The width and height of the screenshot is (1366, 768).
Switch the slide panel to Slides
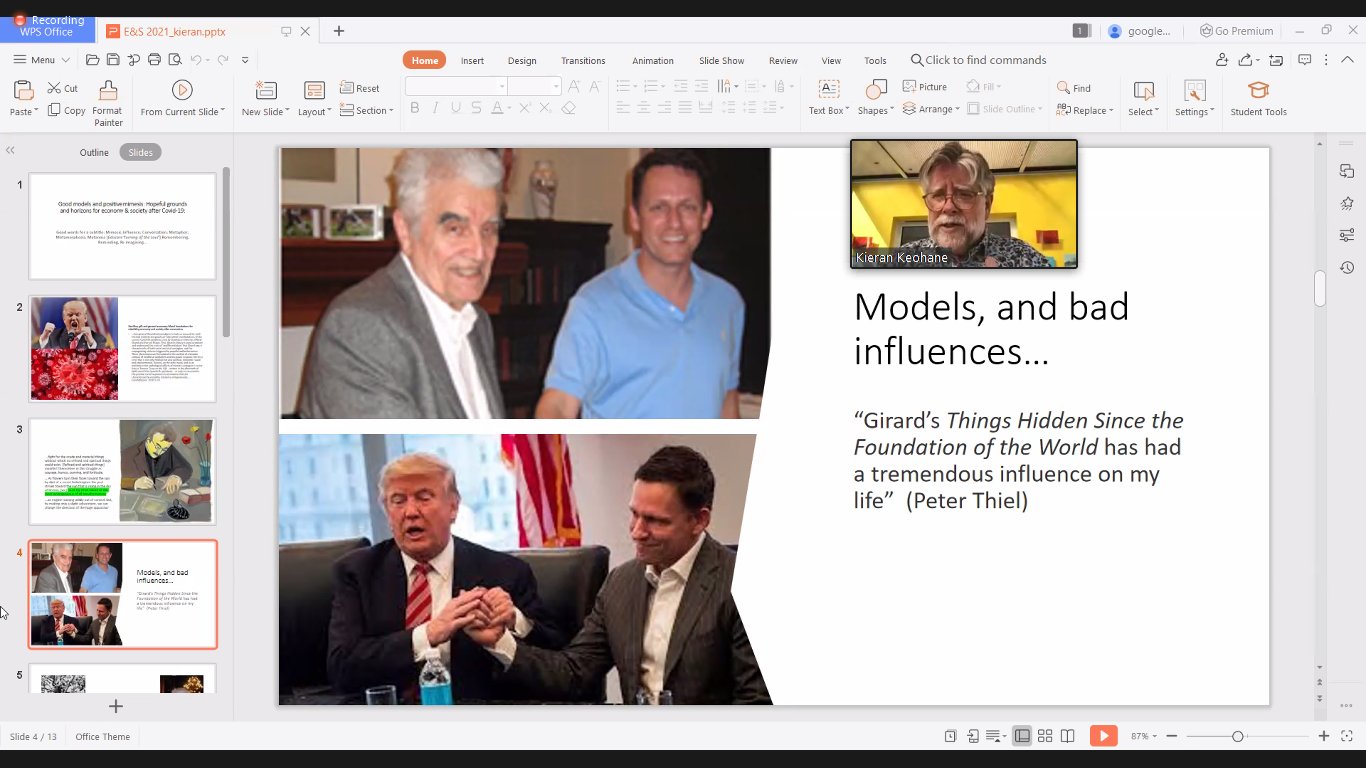[141, 152]
